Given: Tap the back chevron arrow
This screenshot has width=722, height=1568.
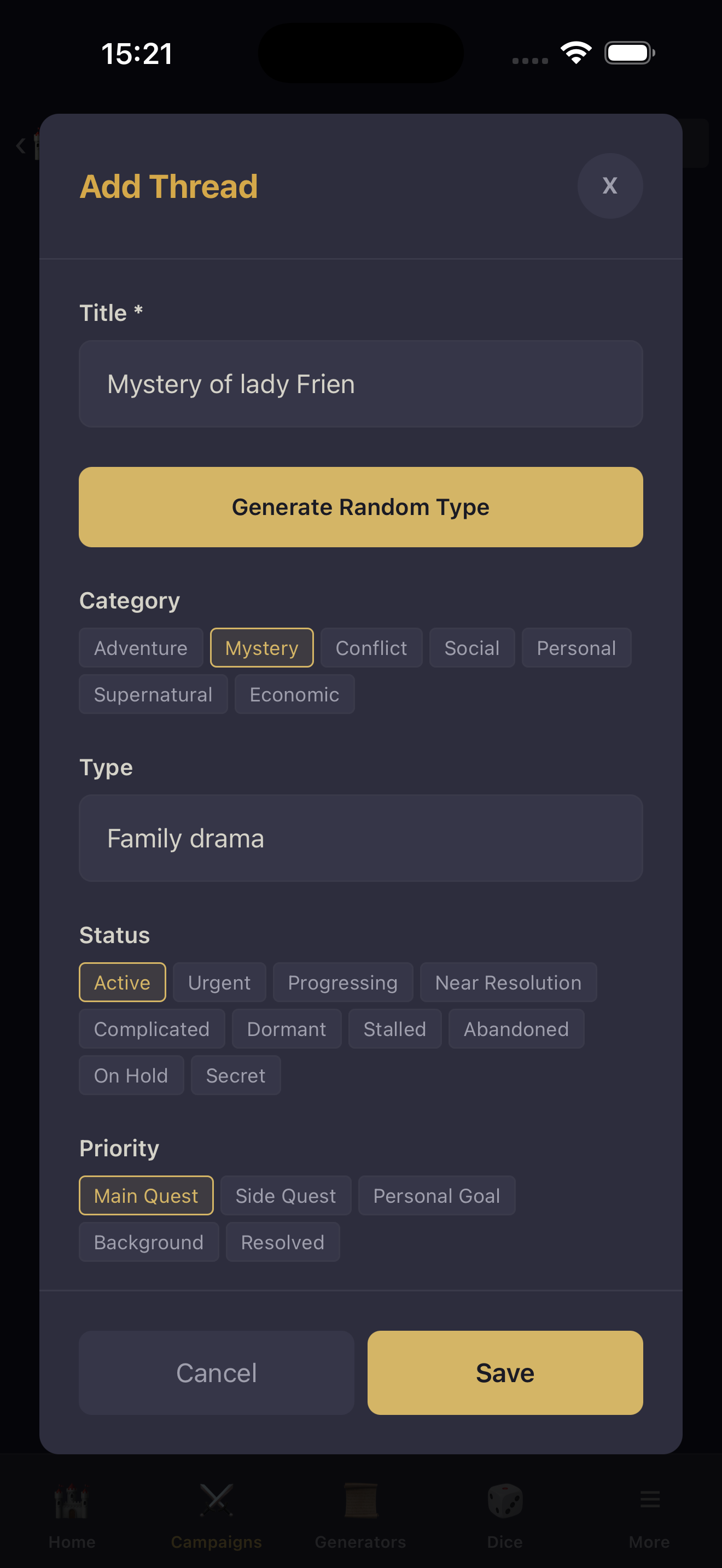Looking at the screenshot, I should pyautogui.click(x=20, y=145).
